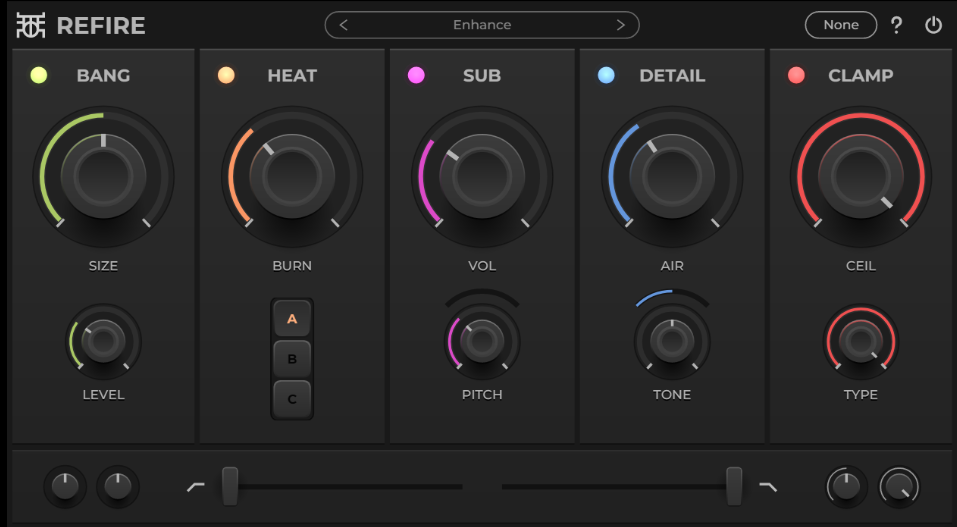Click the CLAMP CEIL knob
This screenshot has height=527, width=957.
pyautogui.click(x=861, y=176)
